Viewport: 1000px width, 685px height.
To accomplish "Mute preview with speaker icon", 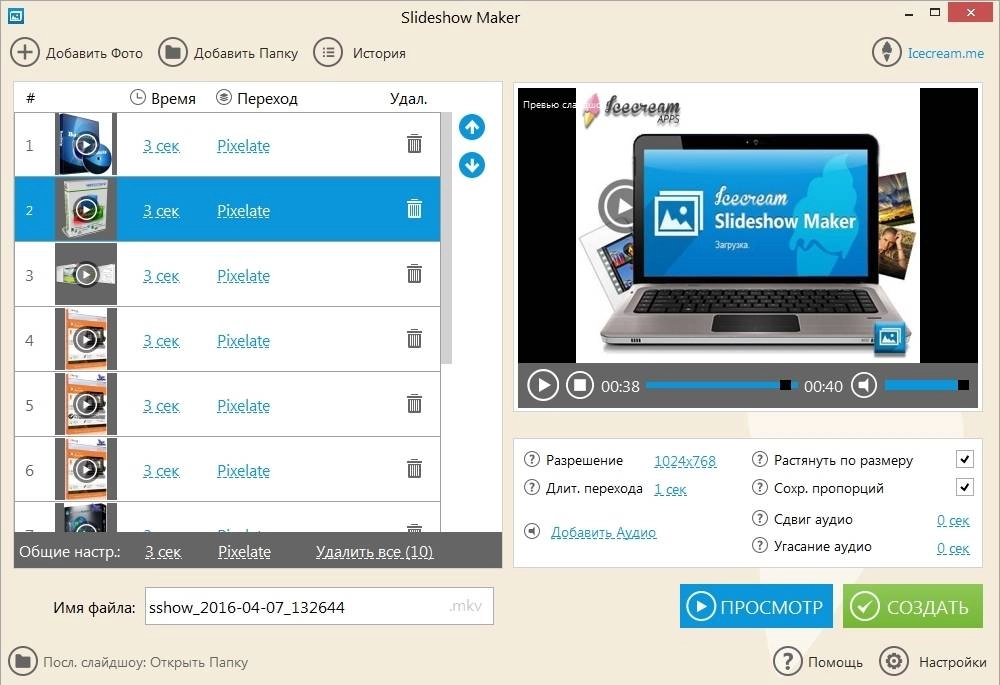I will pyautogui.click(x=864, y=385).
